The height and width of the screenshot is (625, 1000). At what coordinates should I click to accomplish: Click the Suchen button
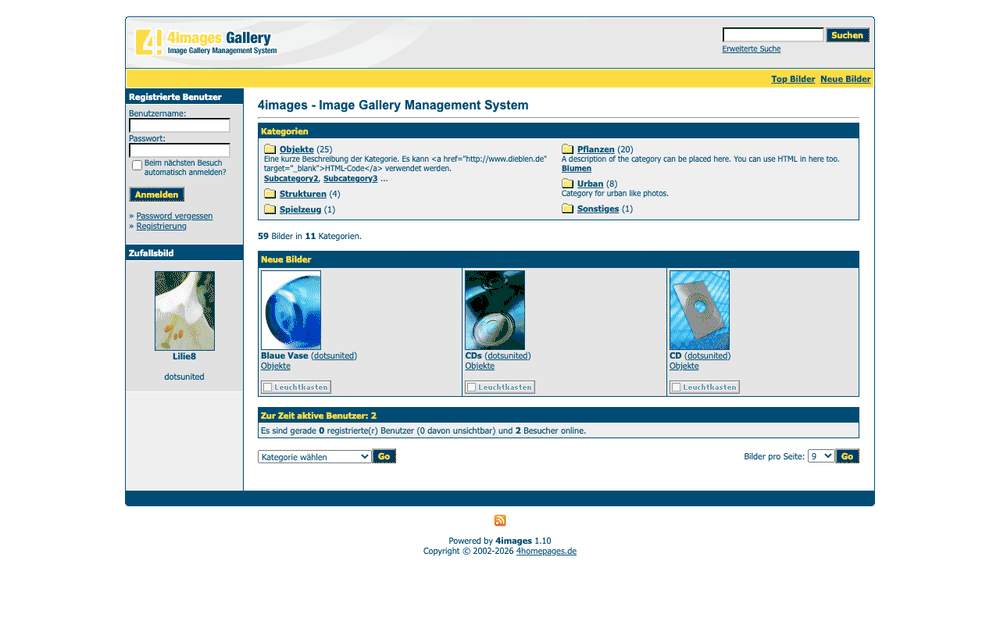847,35
